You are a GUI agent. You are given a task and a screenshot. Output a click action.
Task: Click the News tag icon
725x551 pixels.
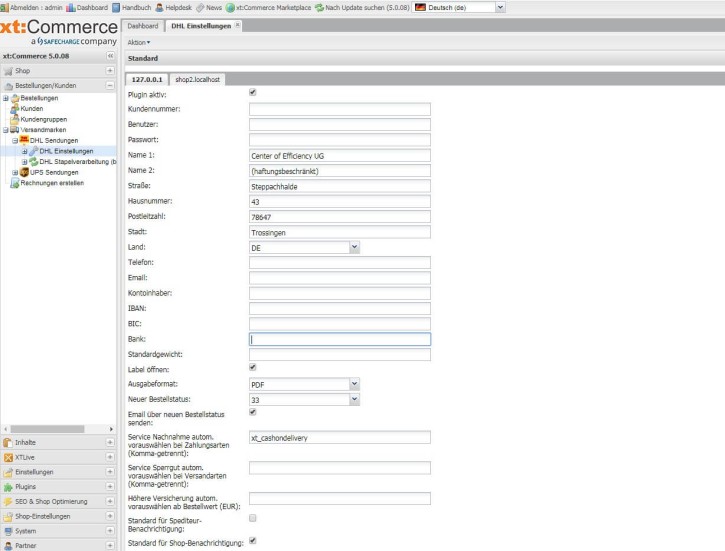coord(200,7)
